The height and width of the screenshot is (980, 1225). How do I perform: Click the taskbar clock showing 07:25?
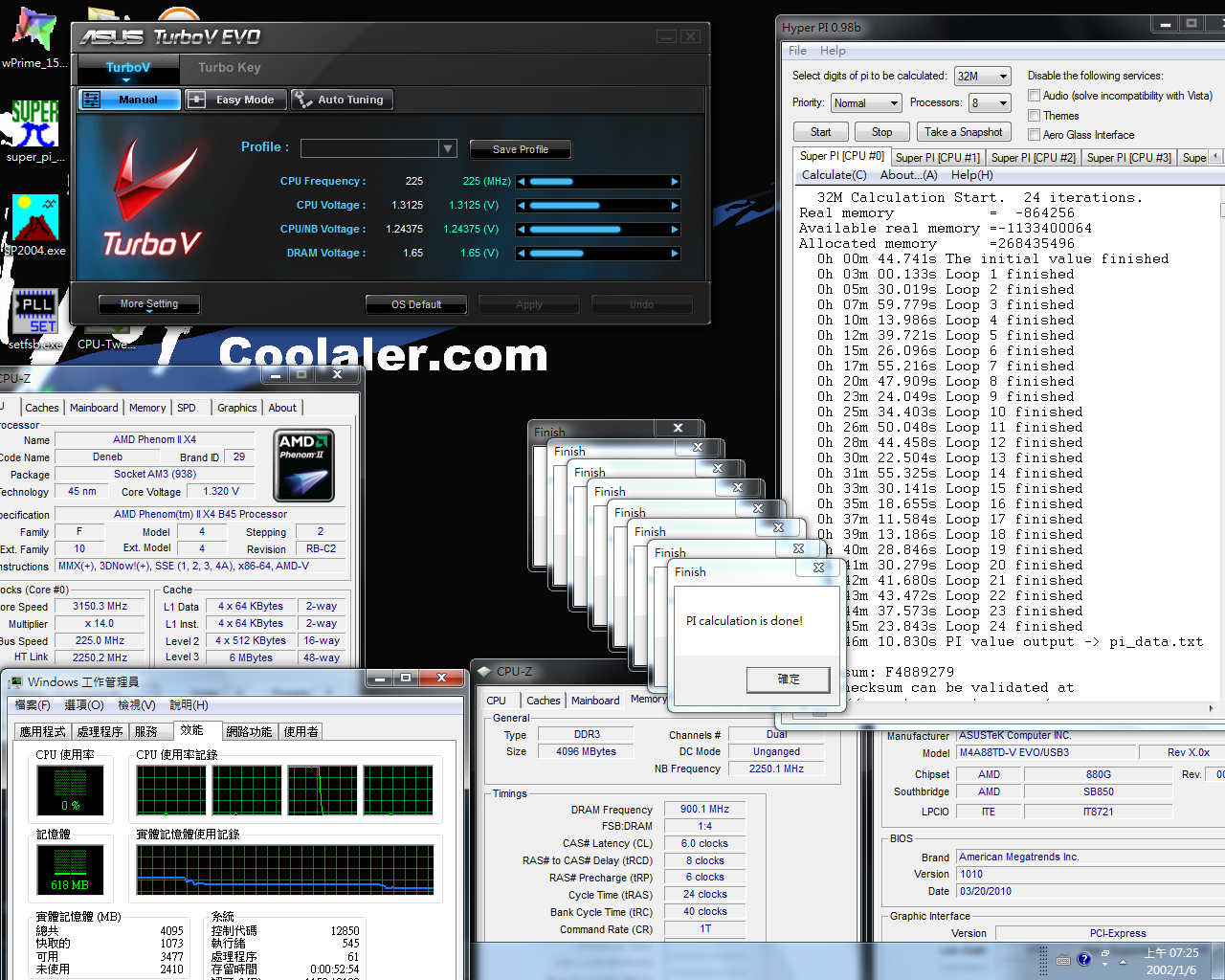tap(1171, 961)
